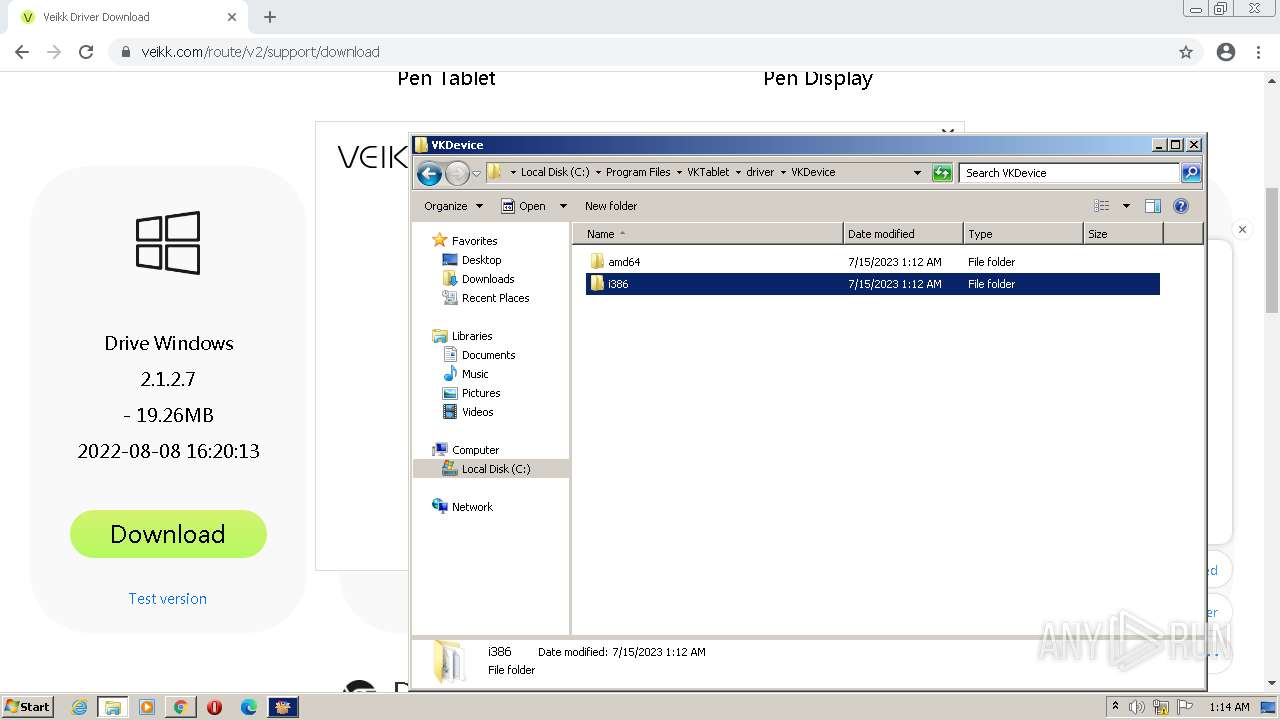Viewport: 1280px width, 720px height.
Task: Open Music library
Action: pos(475,374)
